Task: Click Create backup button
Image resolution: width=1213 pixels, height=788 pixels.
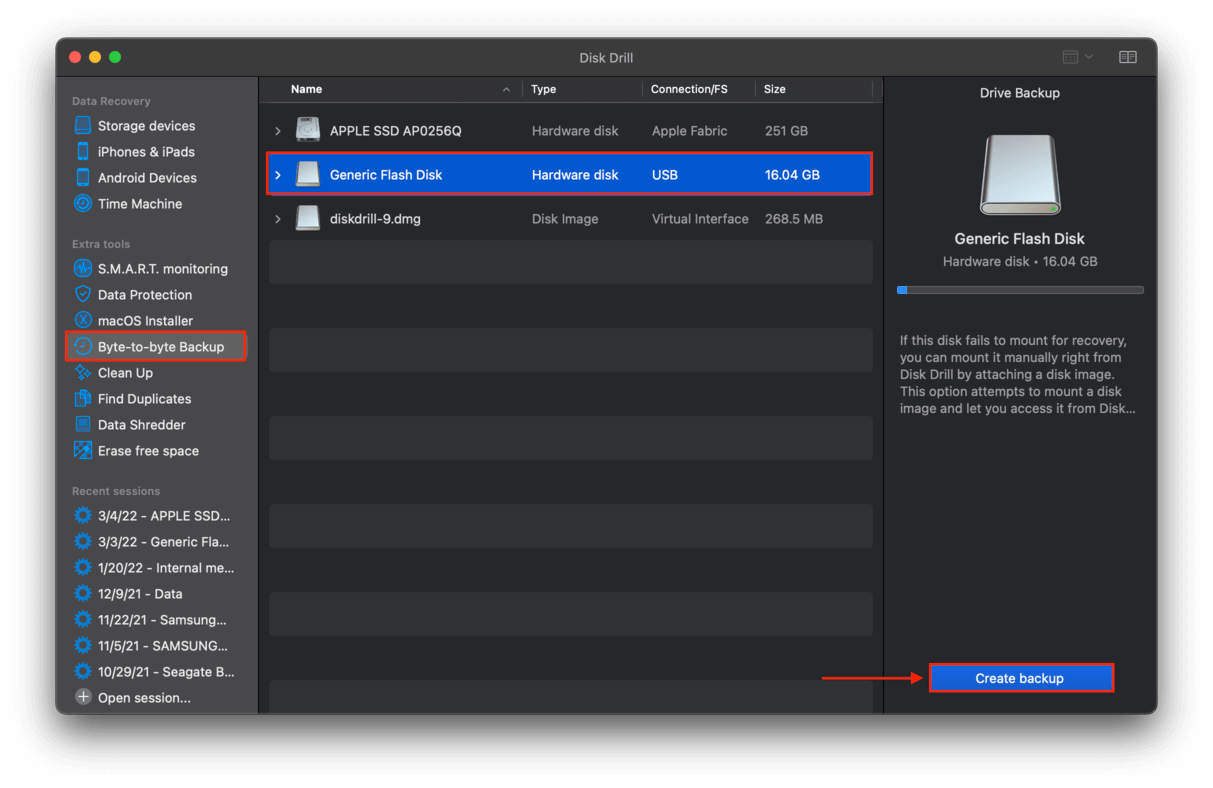Action: (x=1020, y=678)
